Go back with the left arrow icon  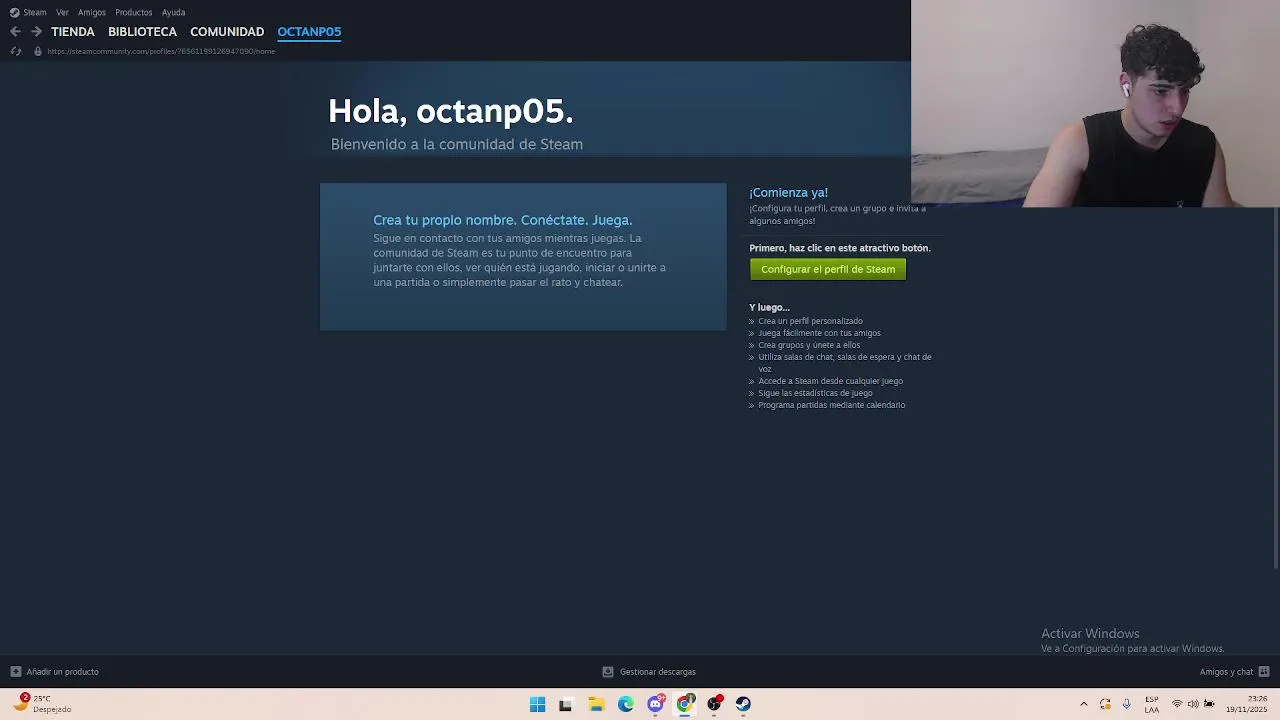pyautogui.click(x=15, y=32)
